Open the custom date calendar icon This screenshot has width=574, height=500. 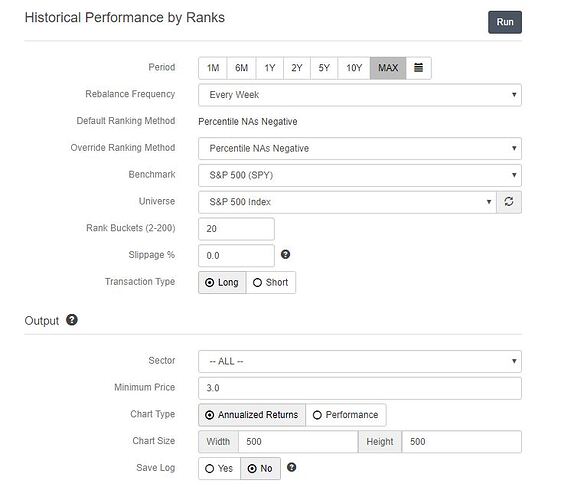click(418, 68)
